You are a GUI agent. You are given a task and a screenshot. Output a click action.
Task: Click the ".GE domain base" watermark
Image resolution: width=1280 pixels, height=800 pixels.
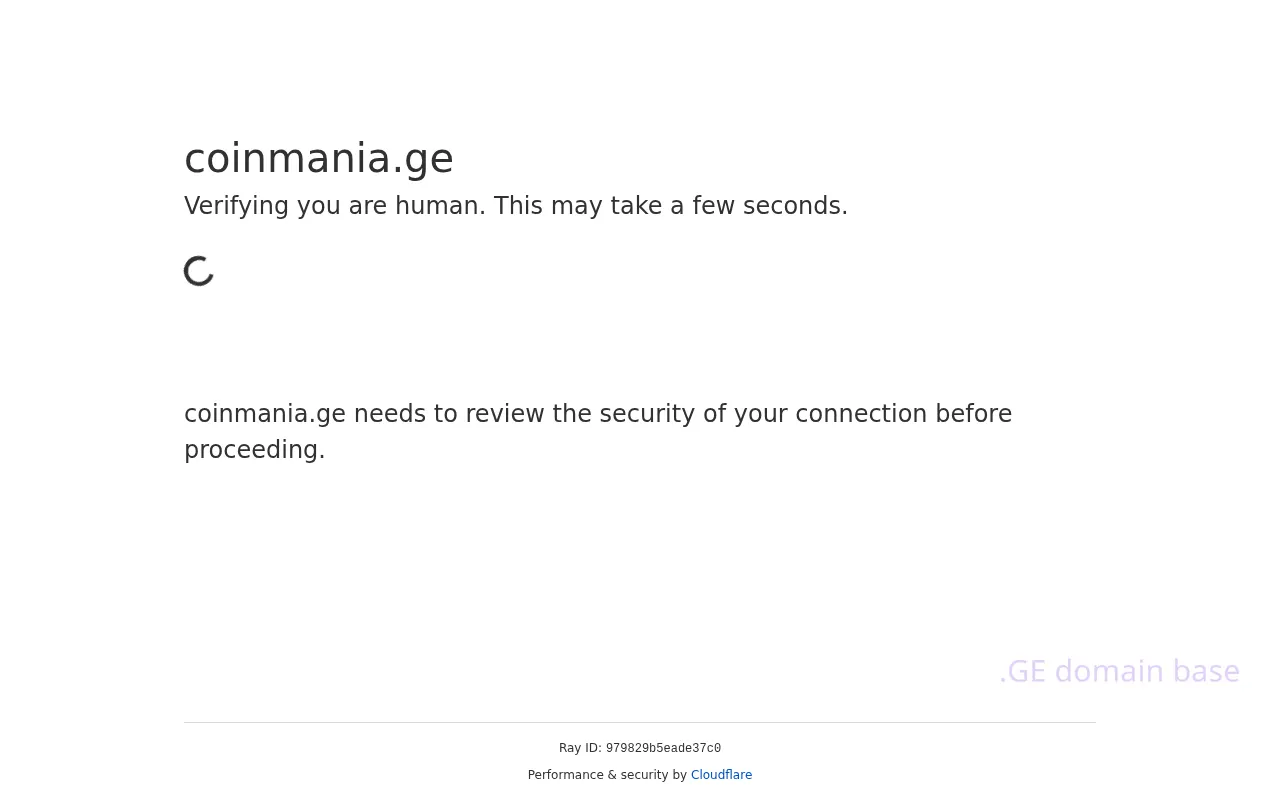coord(1119,671)
